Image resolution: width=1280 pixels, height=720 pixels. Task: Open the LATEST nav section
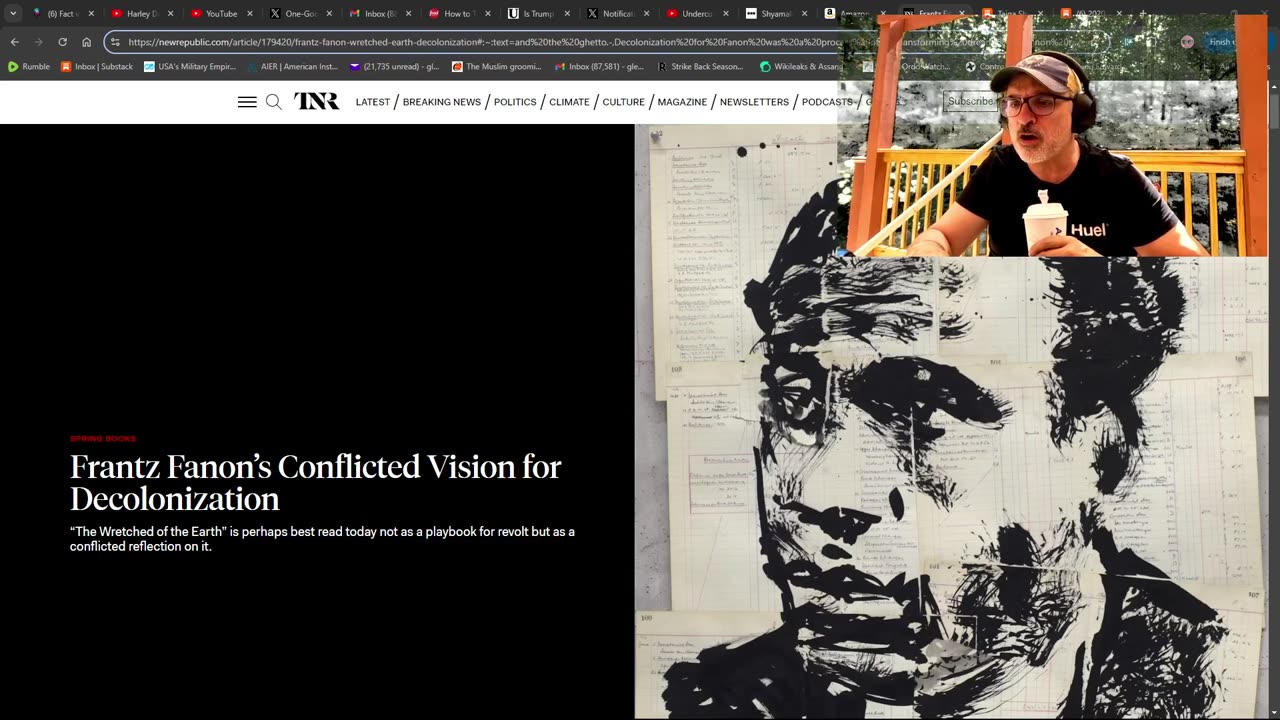click(x=373, y=102)
